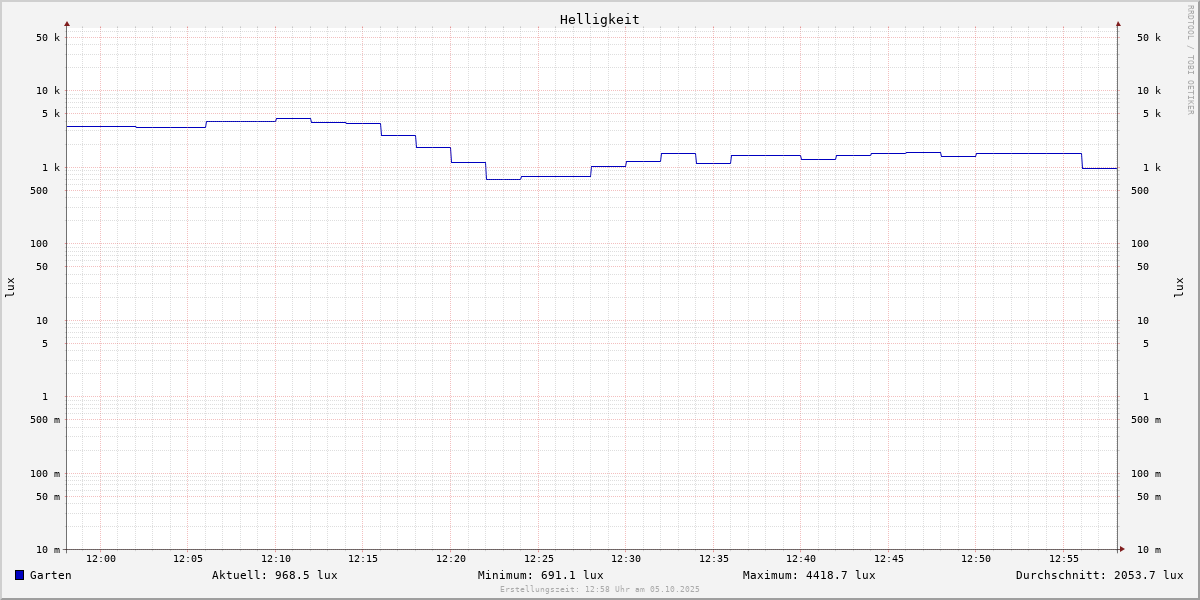Select the Helligkeit chart title
The height and width of the screenshot is (600, 1200).
(x=599, y=19)
